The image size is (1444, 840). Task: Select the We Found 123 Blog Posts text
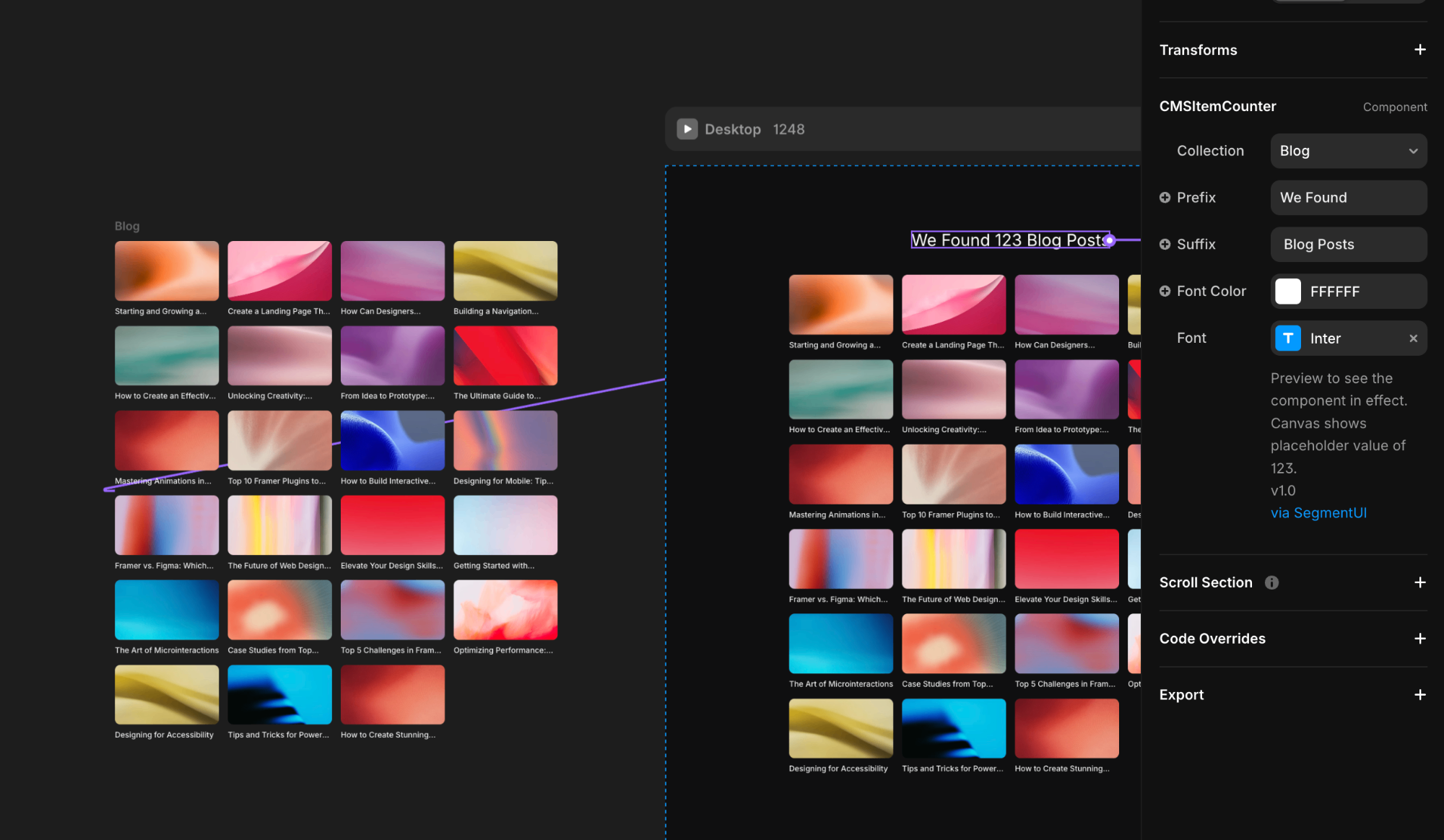[x=1009, y=240]
